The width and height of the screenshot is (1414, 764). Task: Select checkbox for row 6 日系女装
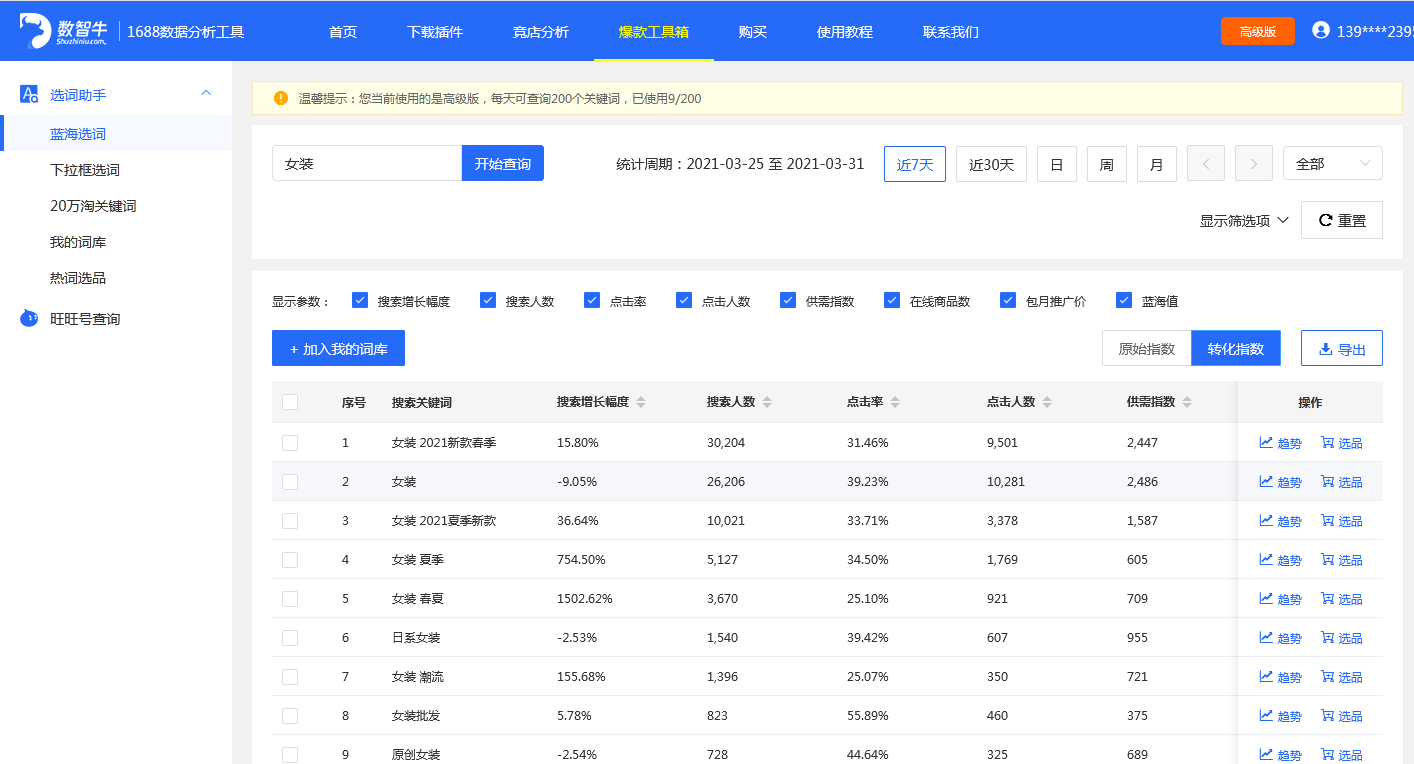coord(290,637)
